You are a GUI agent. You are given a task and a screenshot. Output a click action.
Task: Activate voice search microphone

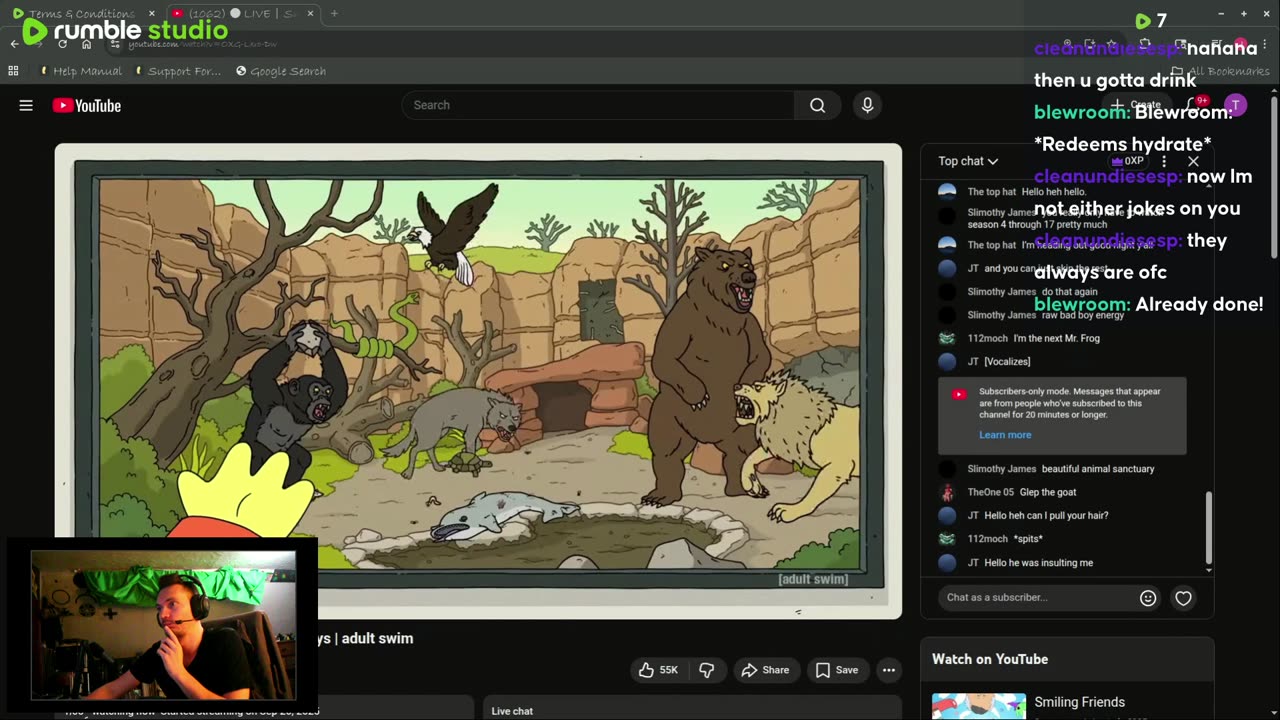pyautogui.click(x=867, y=105)
